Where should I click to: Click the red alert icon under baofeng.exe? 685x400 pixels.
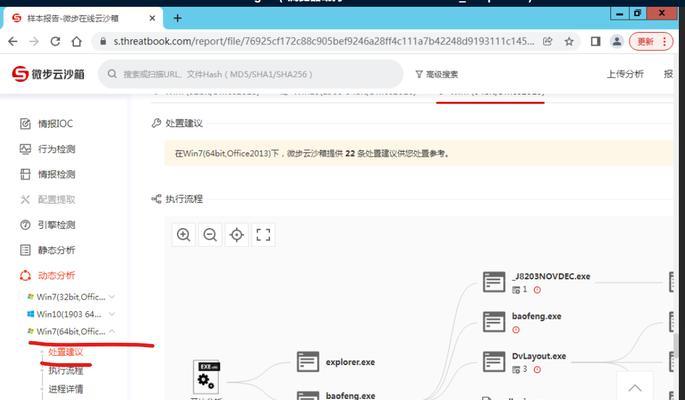coord(516,330)
